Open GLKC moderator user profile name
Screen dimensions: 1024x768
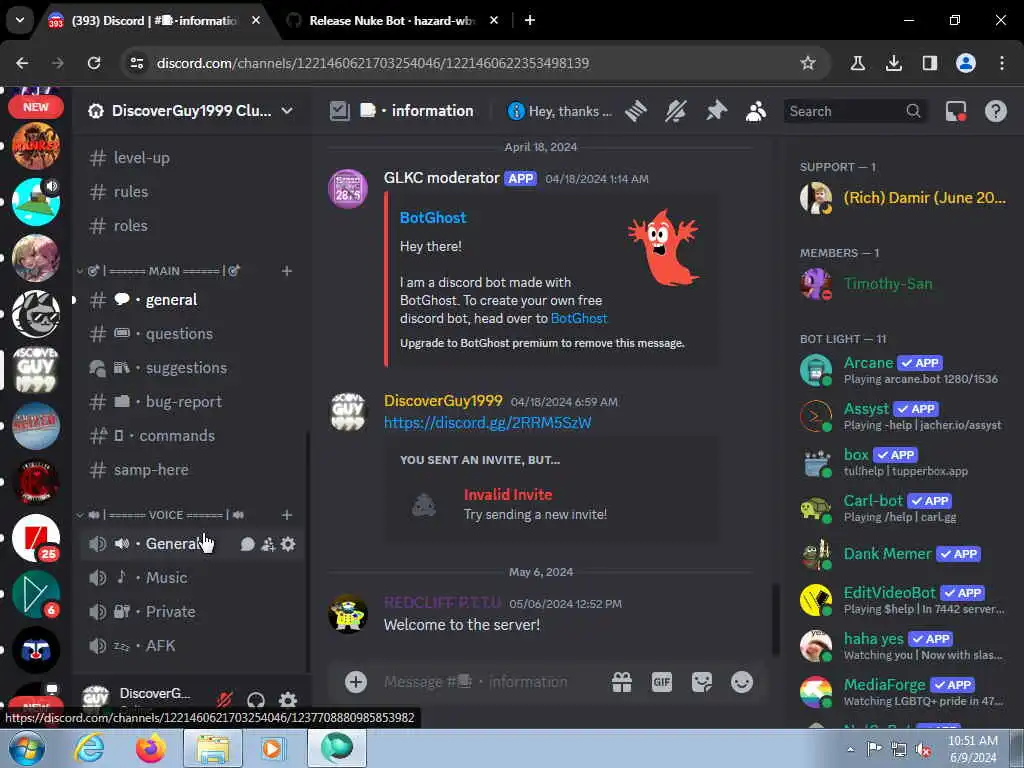click(441, 178)
